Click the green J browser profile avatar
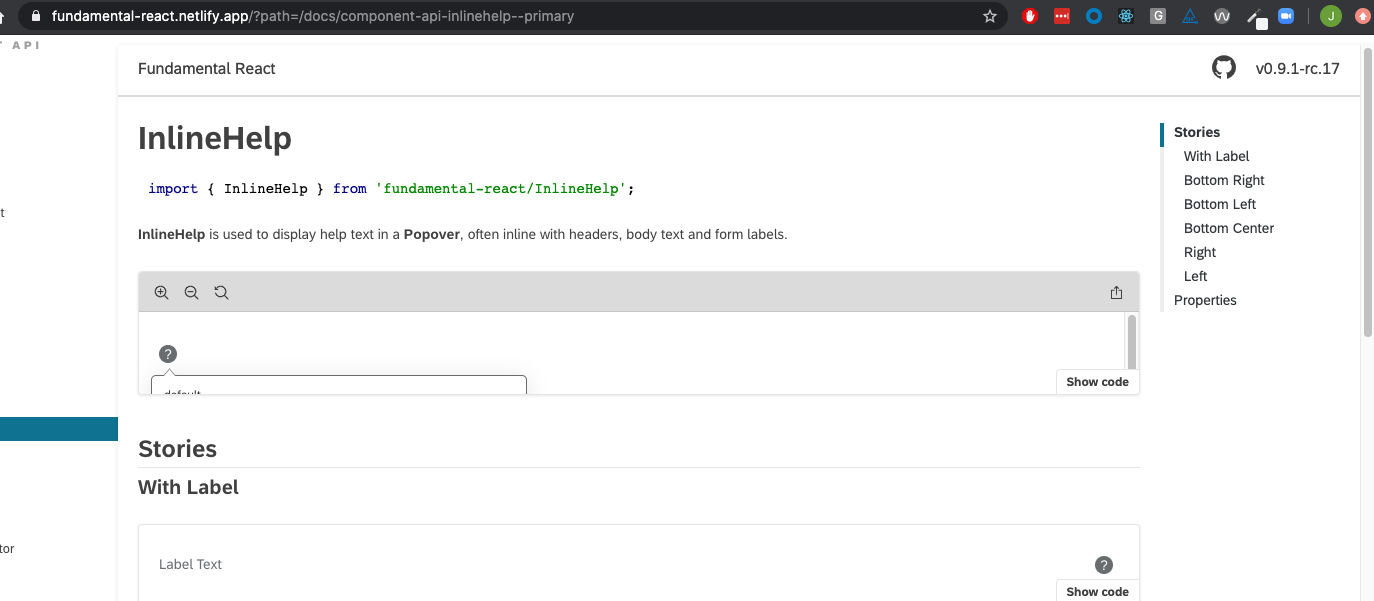Viewport: 1374px width, 601px height. click(x=1330, y=16)
